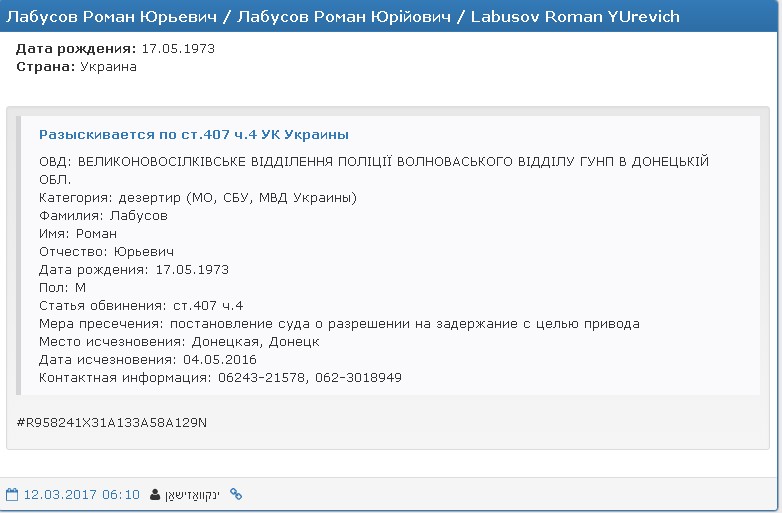Viewport: 782px width, 513px height.
Task: Click the 'Страна: Украина' line
Action: pyautogui.click(x=76, y=66)
